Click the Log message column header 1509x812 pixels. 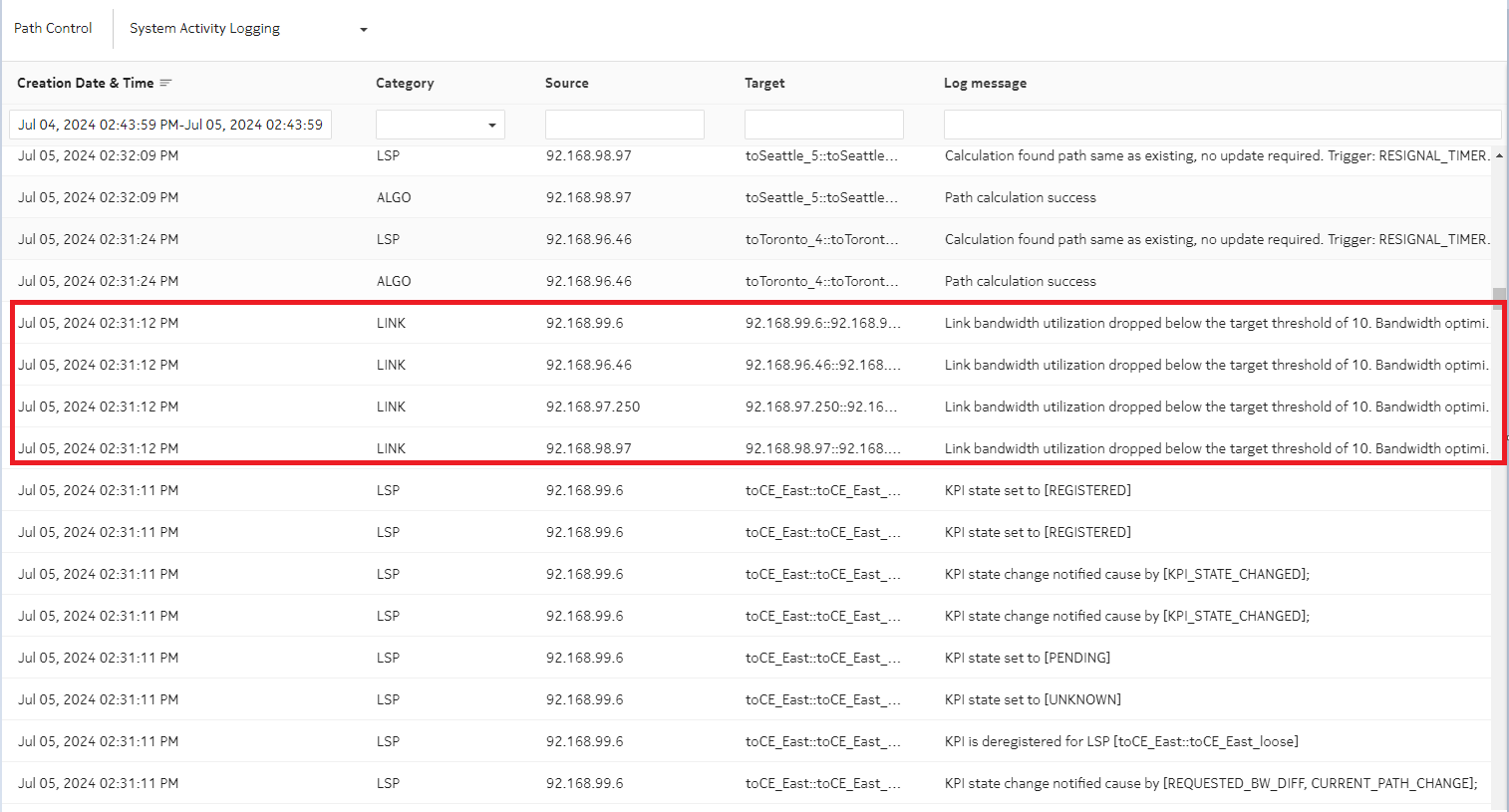click(985, 84)
